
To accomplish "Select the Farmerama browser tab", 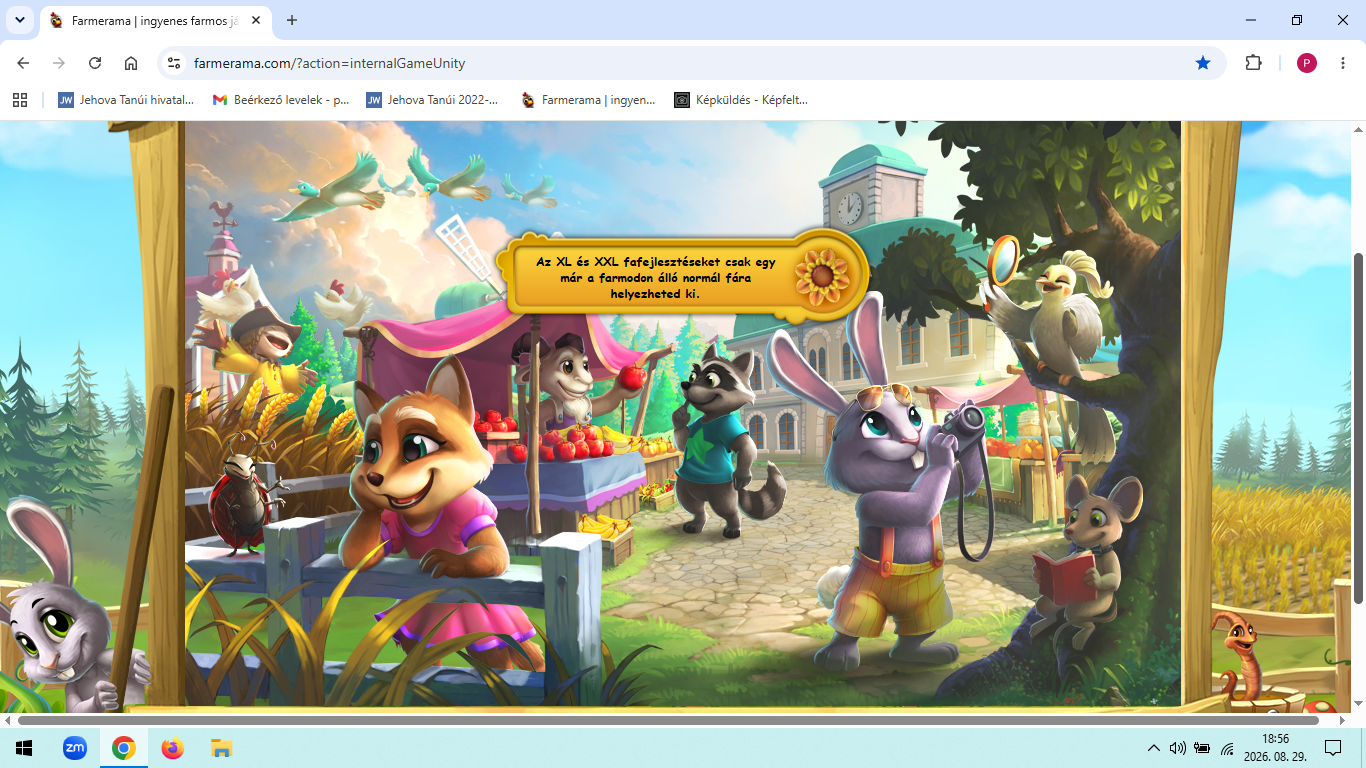I will pos(155,20).
